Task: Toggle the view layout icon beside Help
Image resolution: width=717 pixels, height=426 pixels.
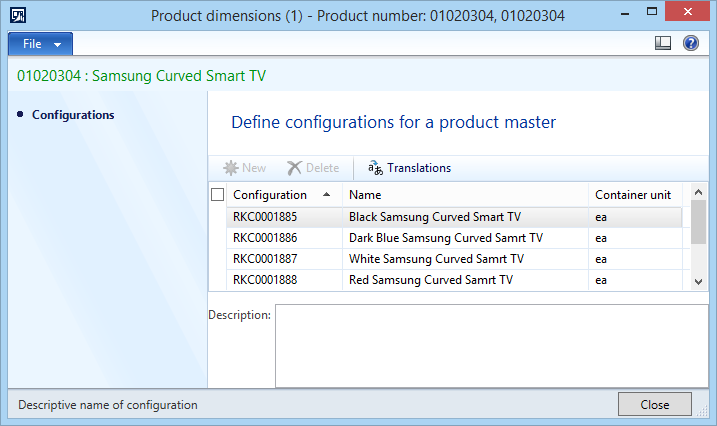Action: (663, 43)
